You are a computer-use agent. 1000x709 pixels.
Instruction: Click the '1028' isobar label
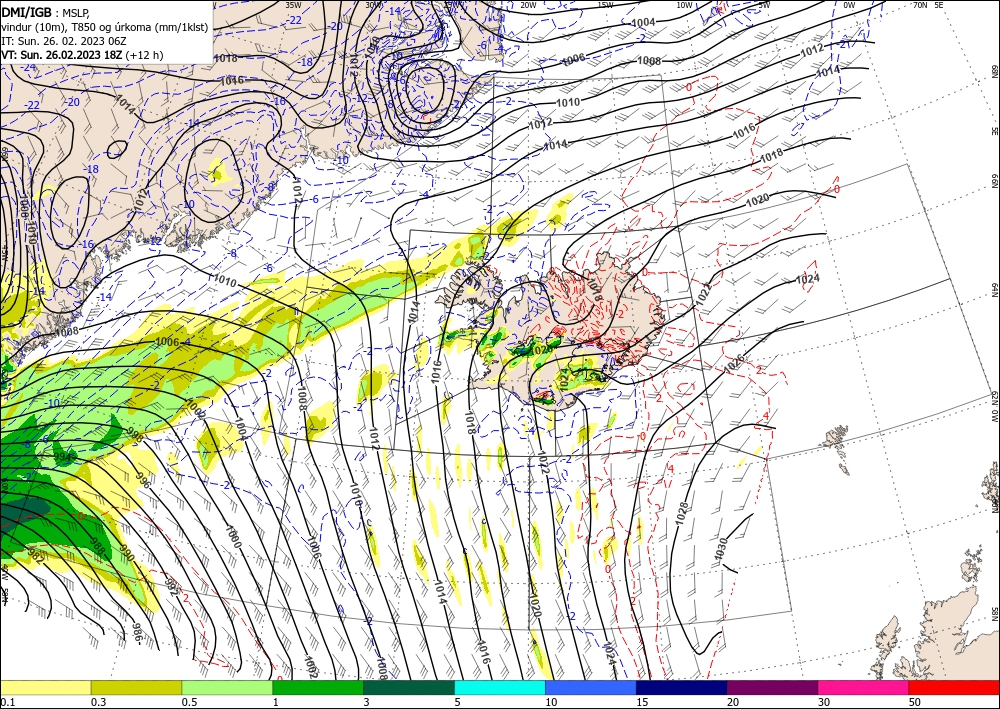click(682, 514)
